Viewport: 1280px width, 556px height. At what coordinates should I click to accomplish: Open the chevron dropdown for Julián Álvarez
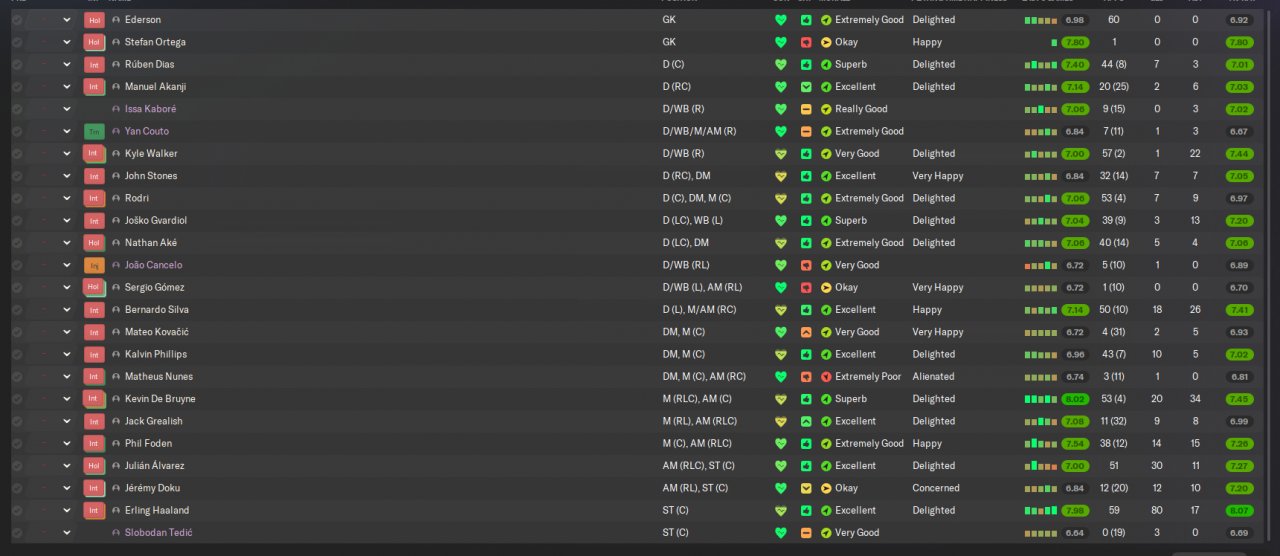click(x=67, y=466)
